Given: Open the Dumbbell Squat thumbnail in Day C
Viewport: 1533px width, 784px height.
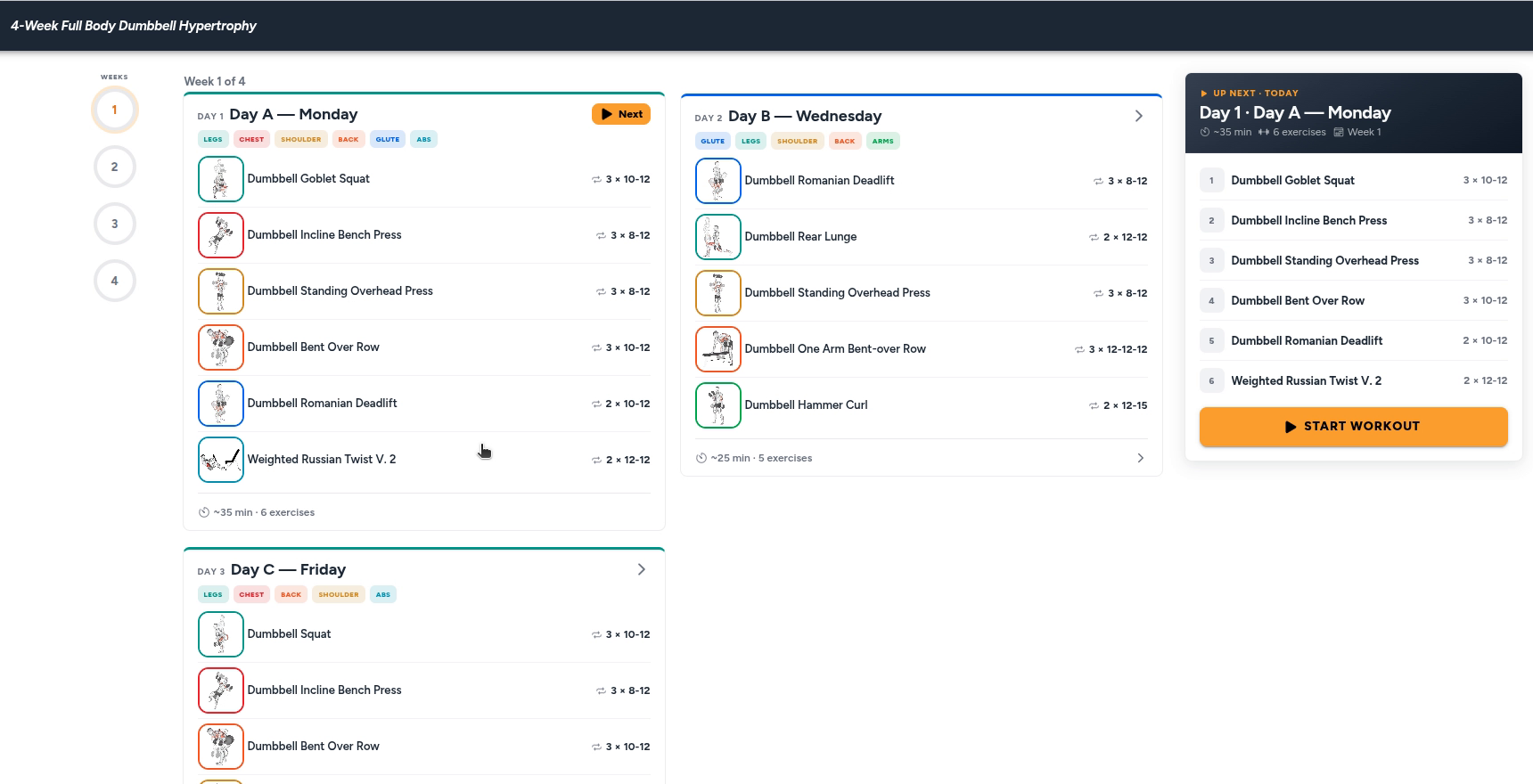Looking at the screenshot, I should tap(221, 634).
